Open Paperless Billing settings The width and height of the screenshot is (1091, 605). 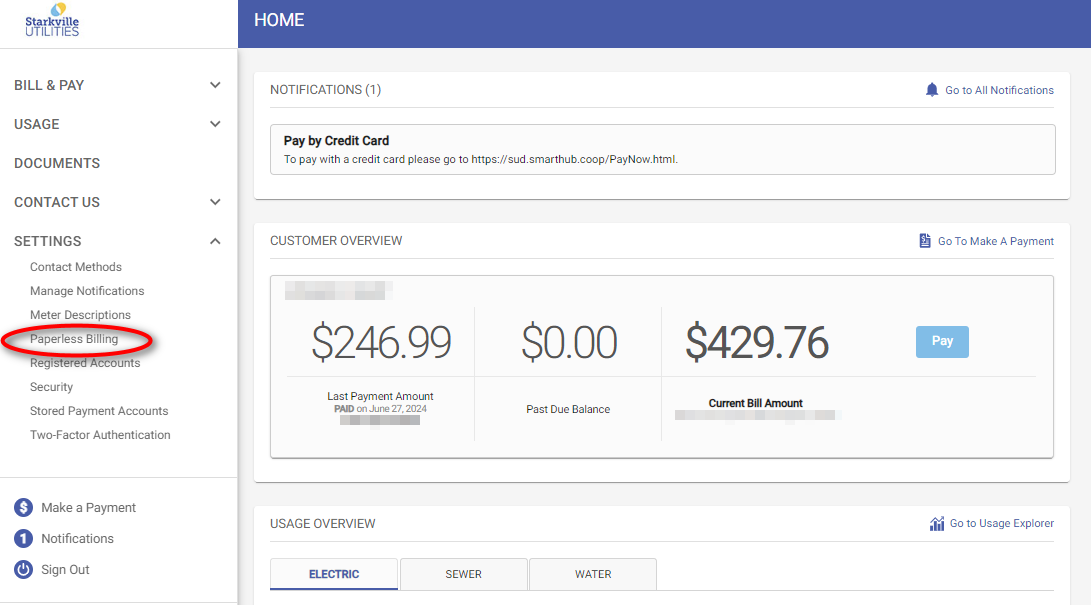(74, 339)
